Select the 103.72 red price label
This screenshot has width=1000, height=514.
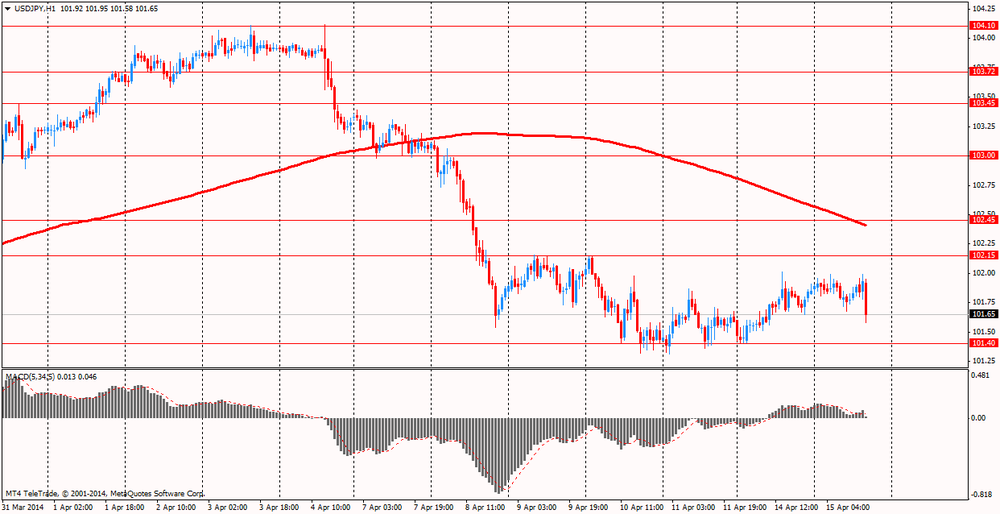point(983,72)
